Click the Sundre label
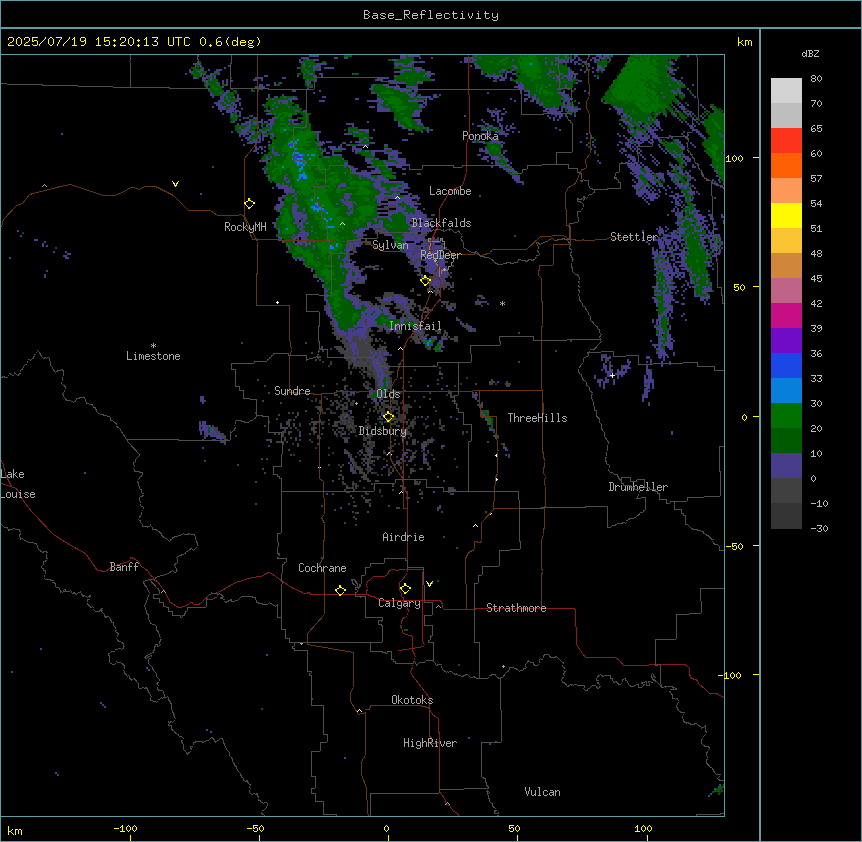This screenshot has width=862, height=842. click(x=292, y=391)
